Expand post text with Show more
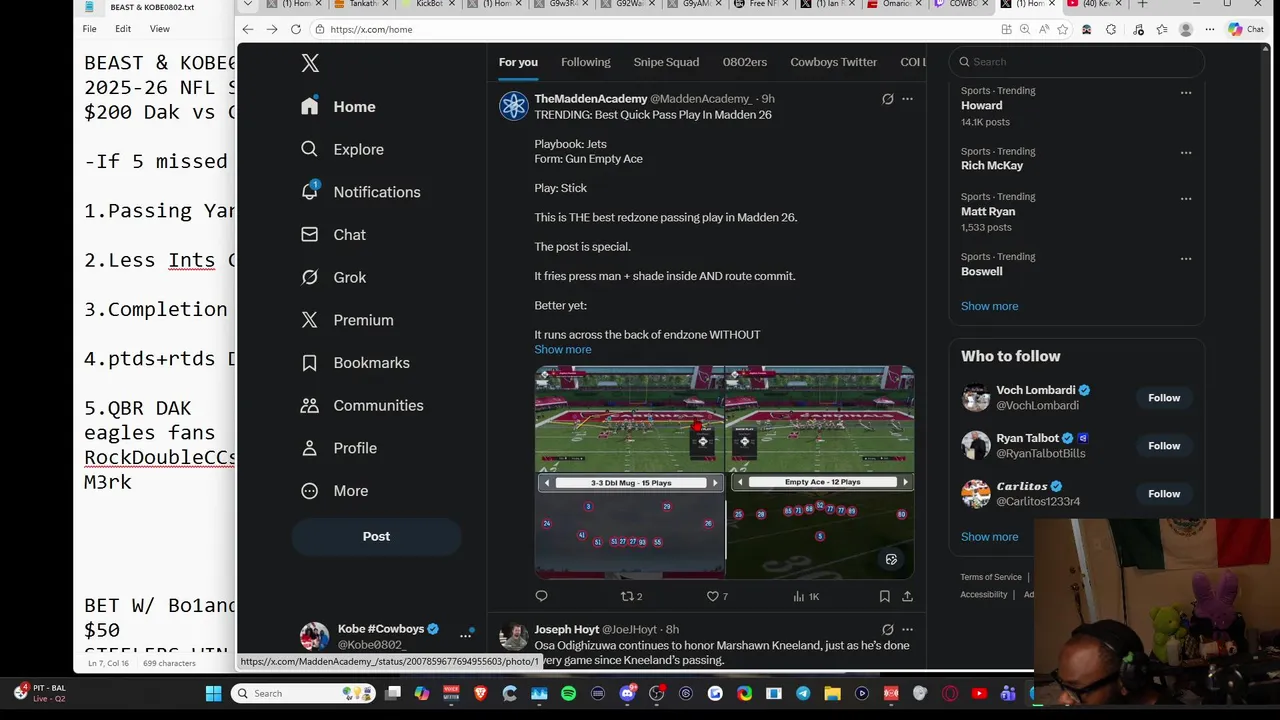 tap(562, 349)
